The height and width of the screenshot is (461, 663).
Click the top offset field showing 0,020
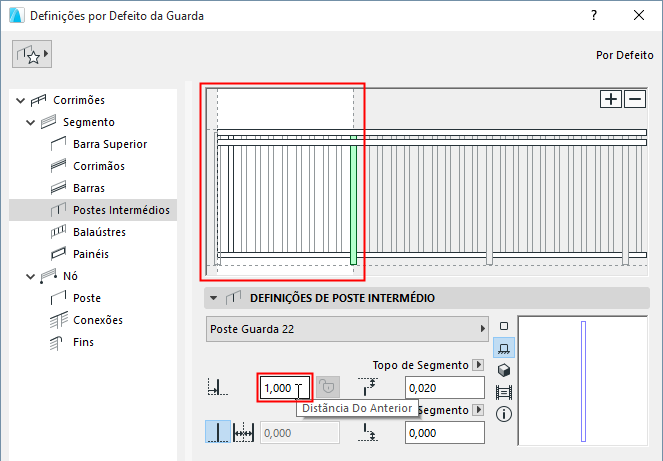coord(445,388)
